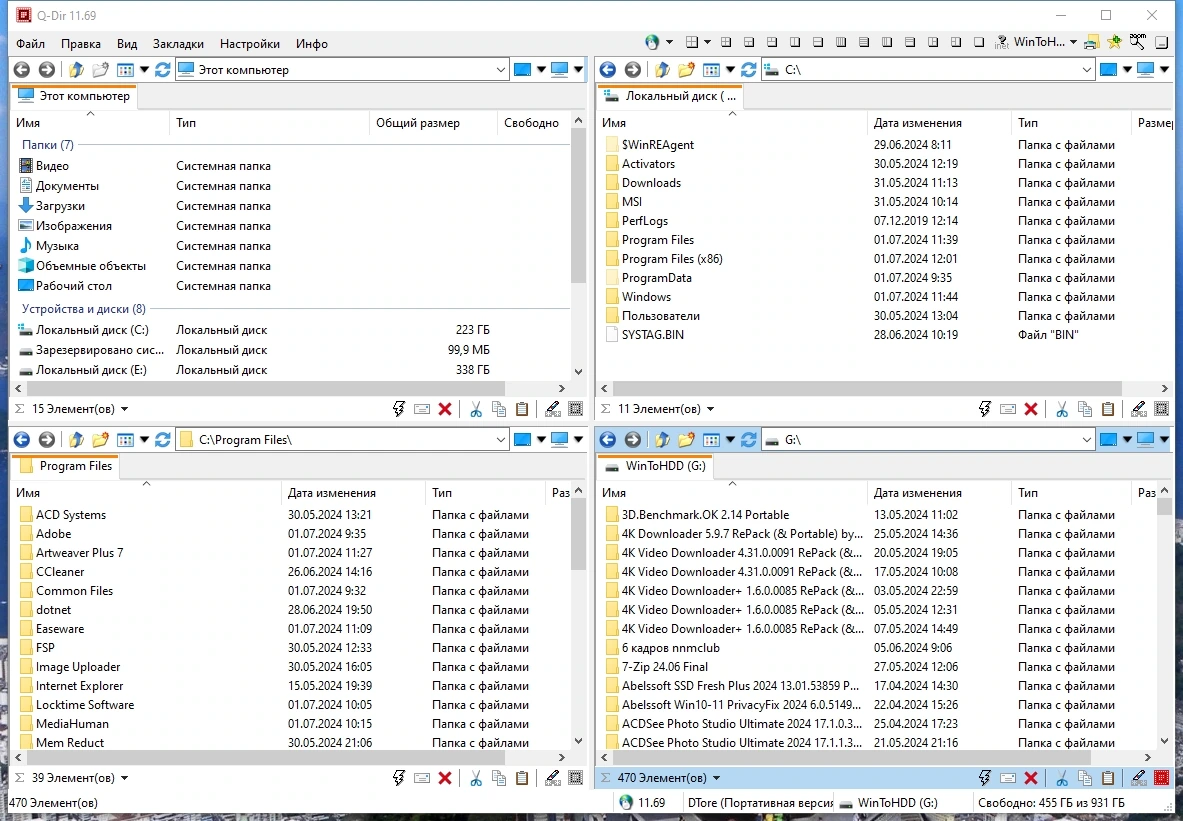Open the WinToH... drive dropdown in top toolbar
1183x821 pixels.
(x=1073, y=43)
